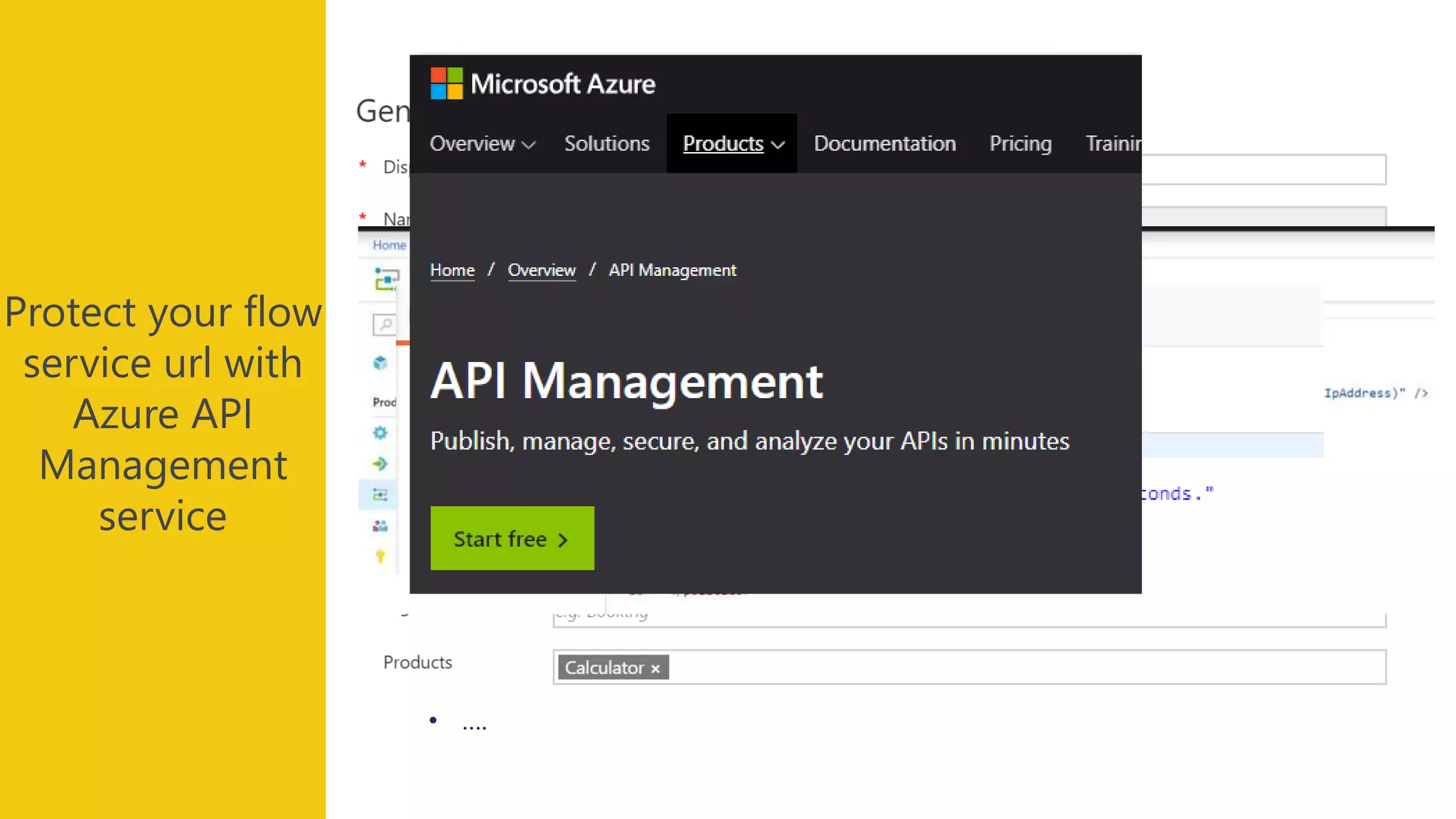Click the search box in portal sidebar
Screen dimensions: 1456x819
coord(385,325)
